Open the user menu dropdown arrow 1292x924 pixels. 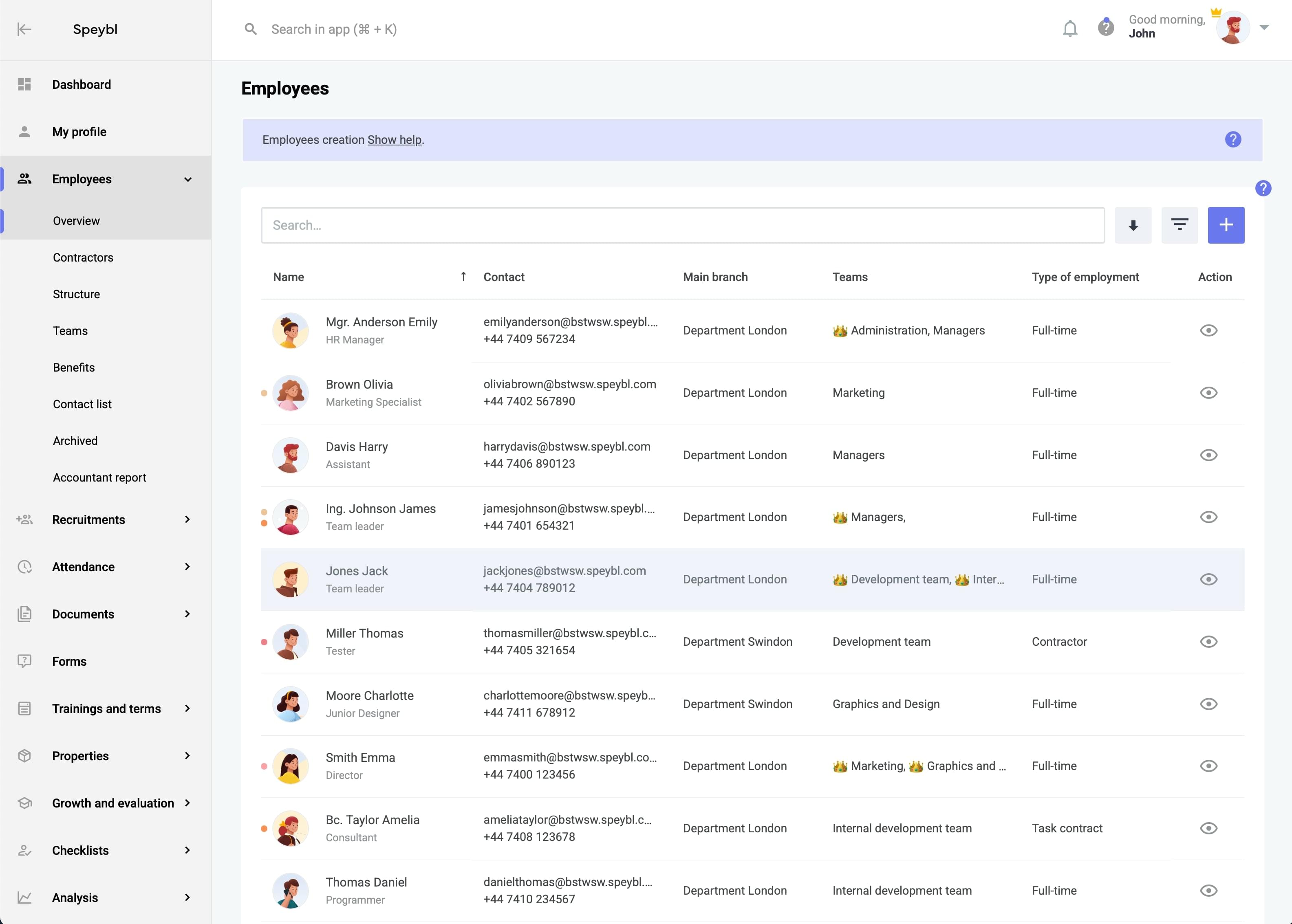[x=1264, y=27]
